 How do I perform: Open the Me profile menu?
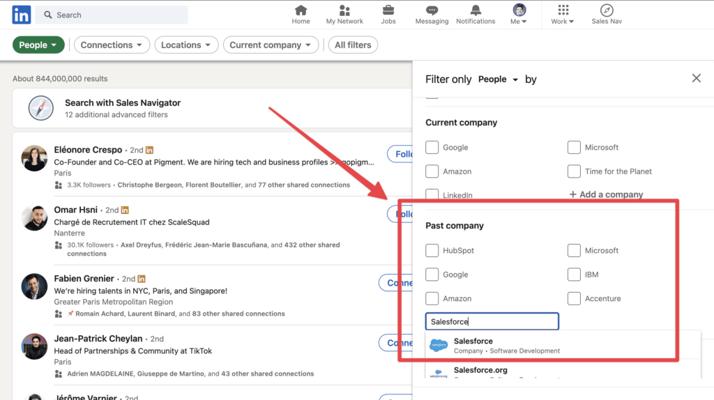pyautogui.click(x=519, y=15)
